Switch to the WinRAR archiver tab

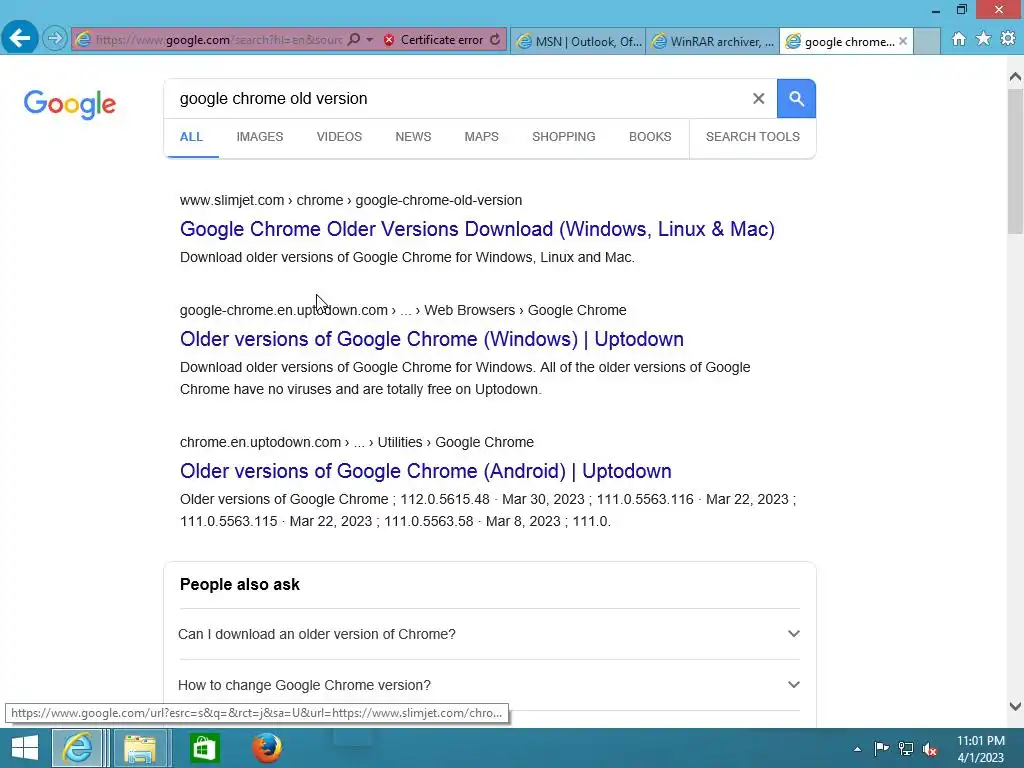(712, 41)
